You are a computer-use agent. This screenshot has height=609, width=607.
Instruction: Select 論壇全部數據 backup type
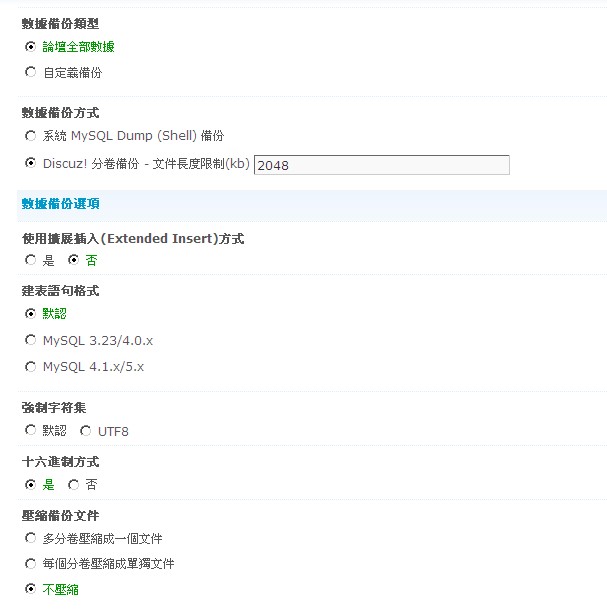click(30, 47)
